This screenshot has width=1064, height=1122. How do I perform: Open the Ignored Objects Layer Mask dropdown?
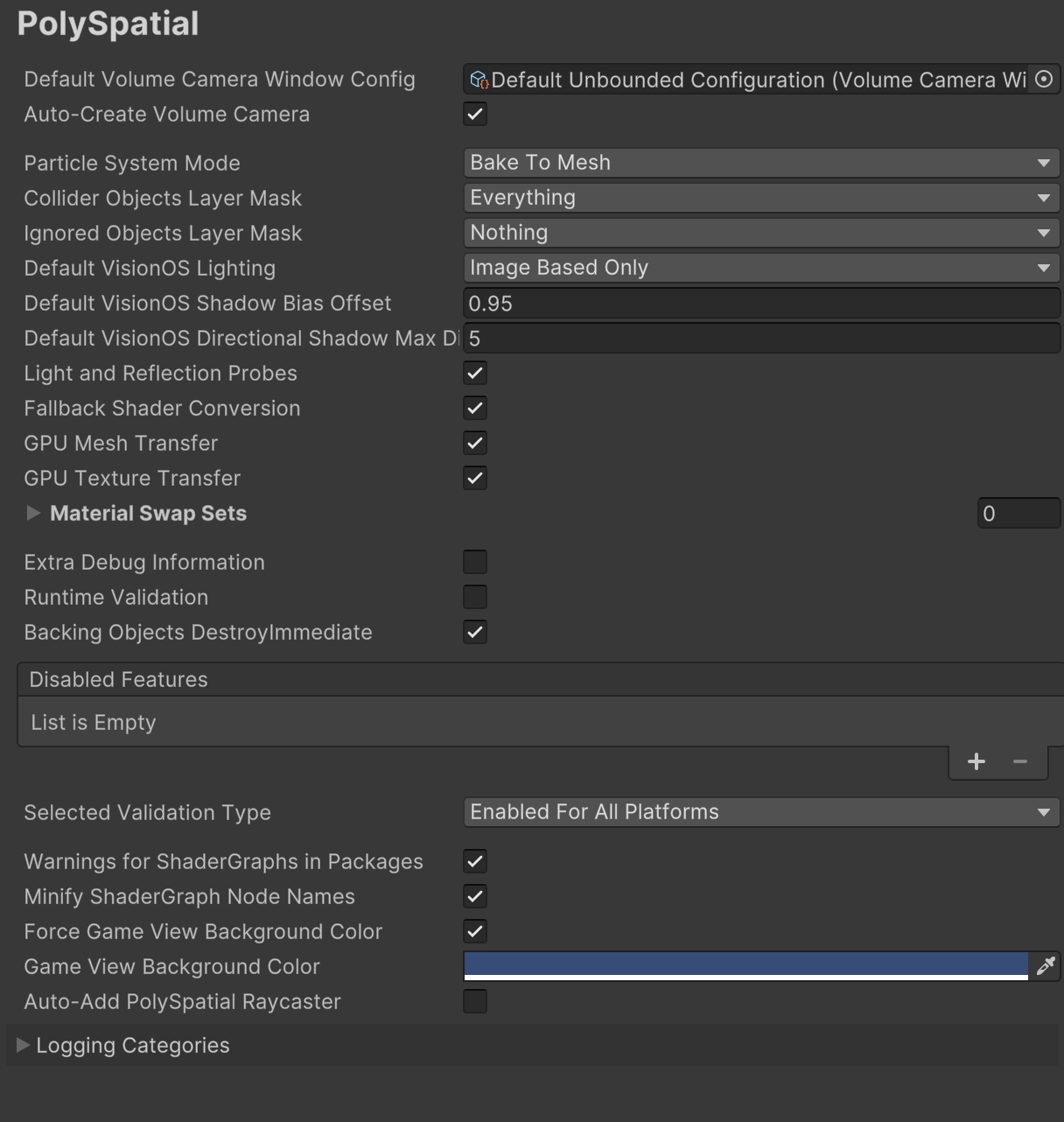[x=761, y=233]
